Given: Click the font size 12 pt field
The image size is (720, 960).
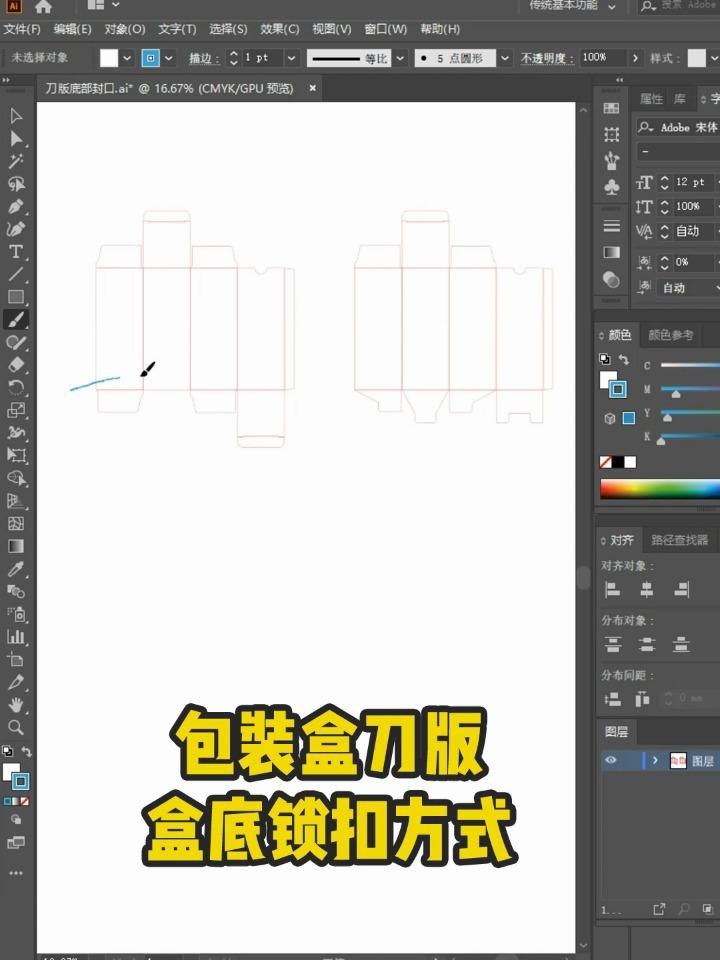Looking at the screenshot, I should tap(694, 182).
